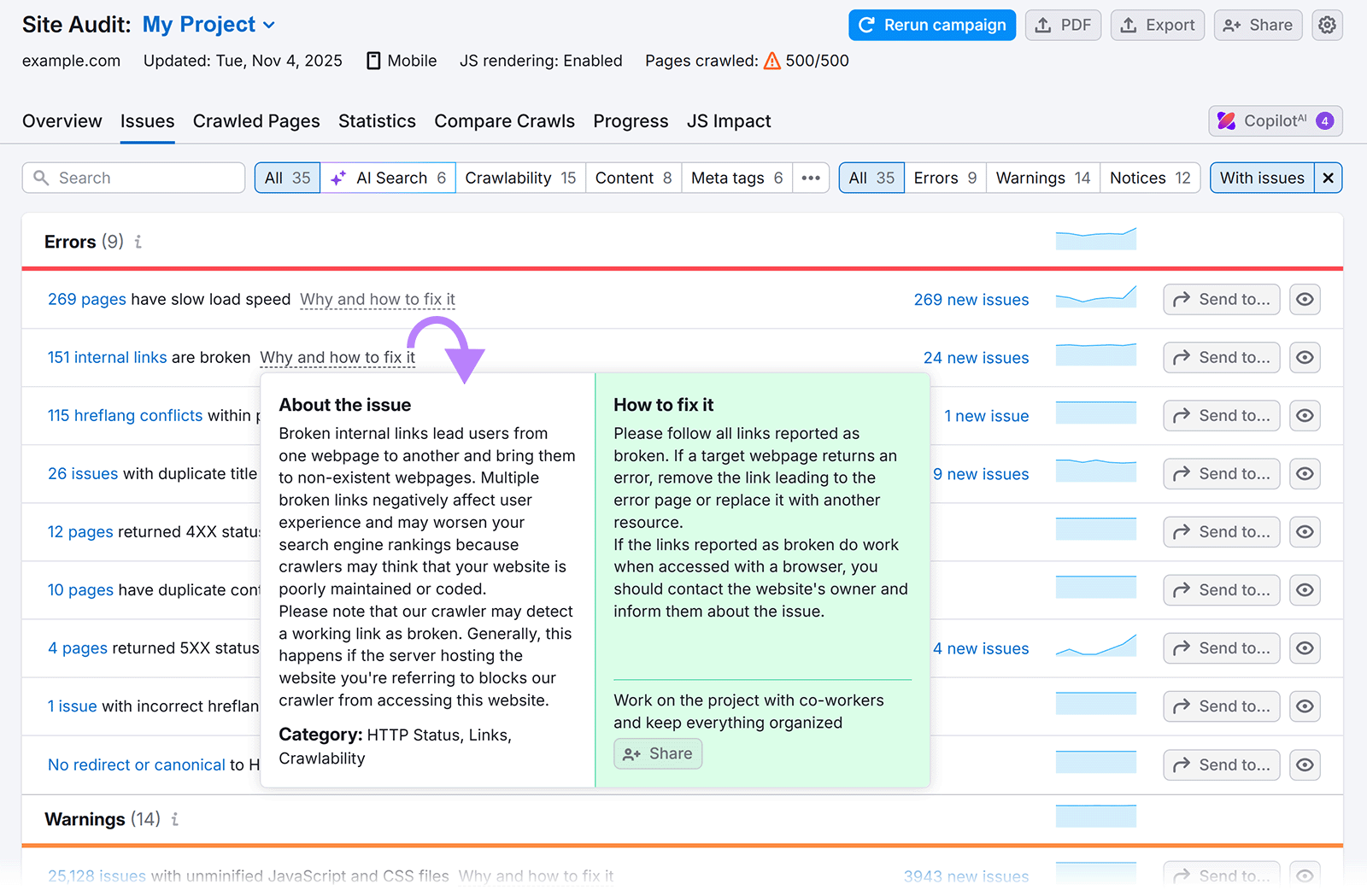This screenshot has height=896, width=1367.
Task: Click the info icon next to Errors heading
Action: (x=138, y=243)
